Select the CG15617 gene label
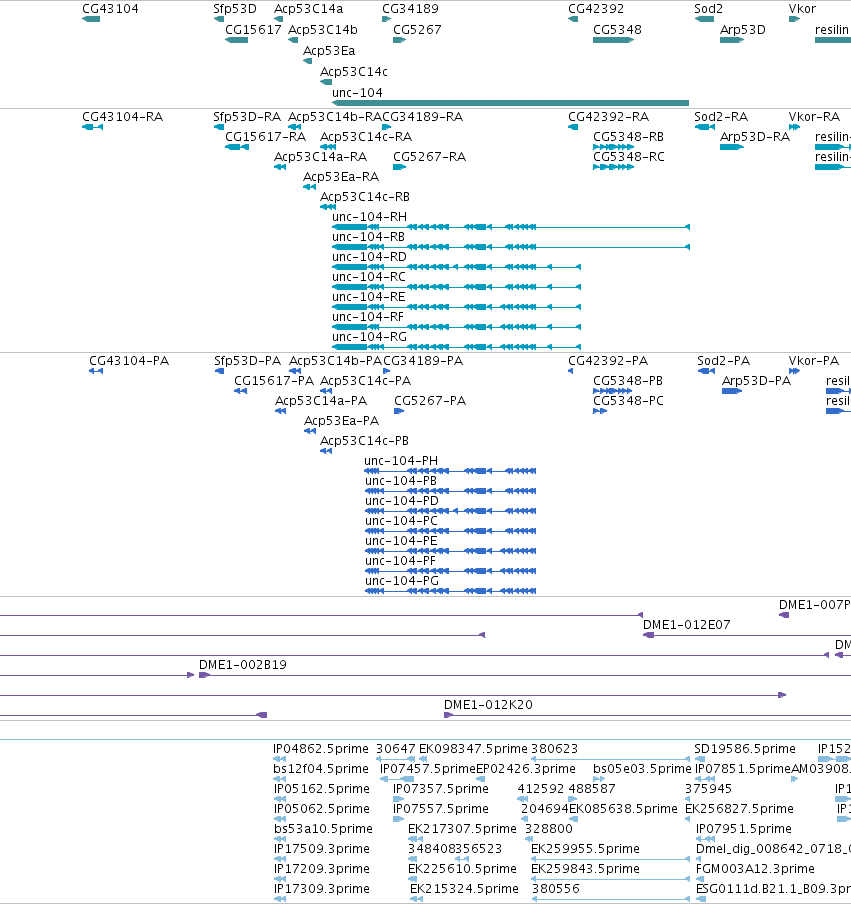The width and height of the screenshot is (851, 904). pos(253,29)
